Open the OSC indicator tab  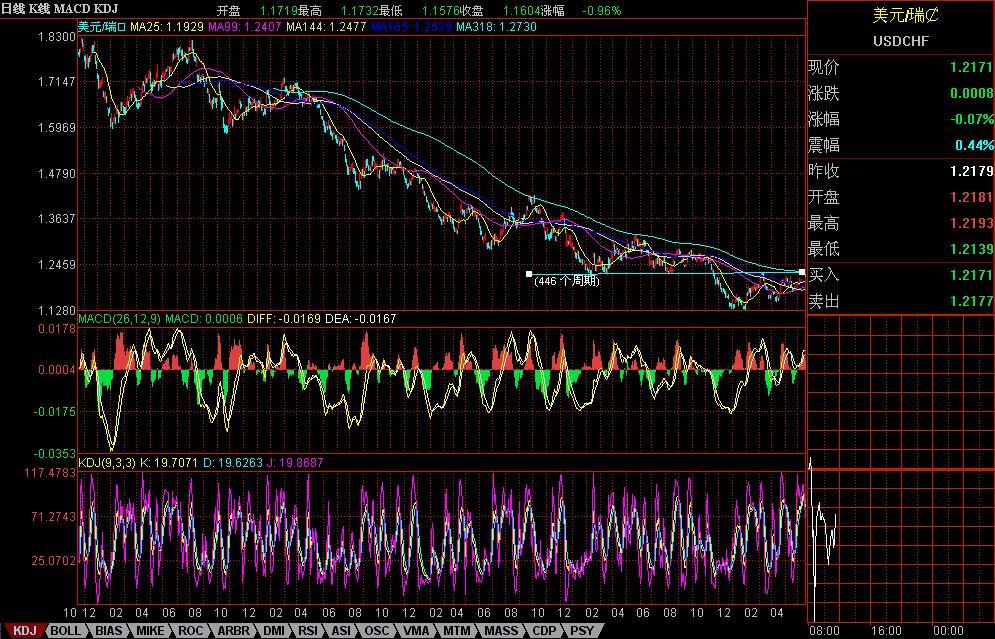(x=376, y=631)
